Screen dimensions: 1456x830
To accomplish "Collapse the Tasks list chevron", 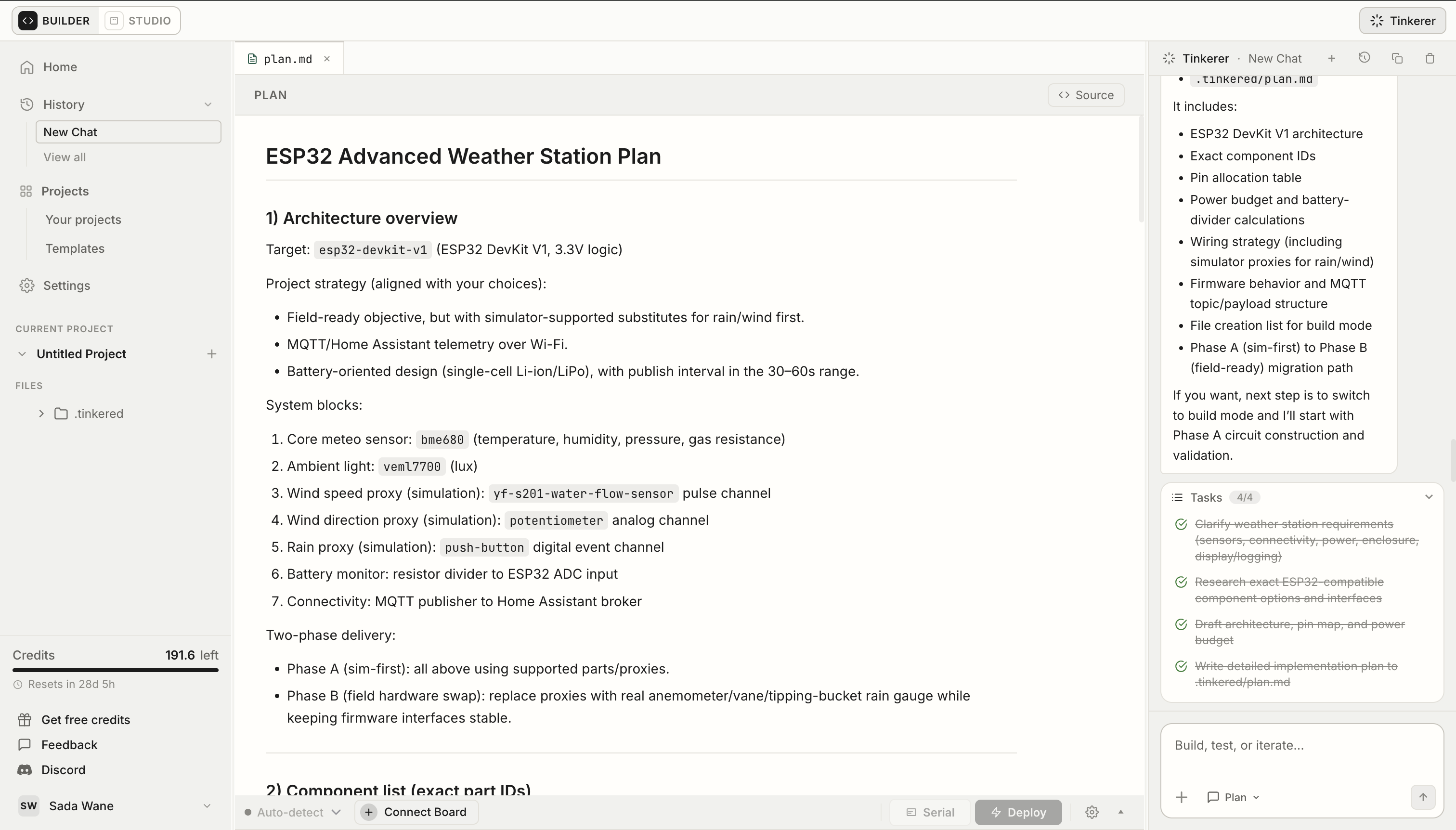I will 1429,497.
